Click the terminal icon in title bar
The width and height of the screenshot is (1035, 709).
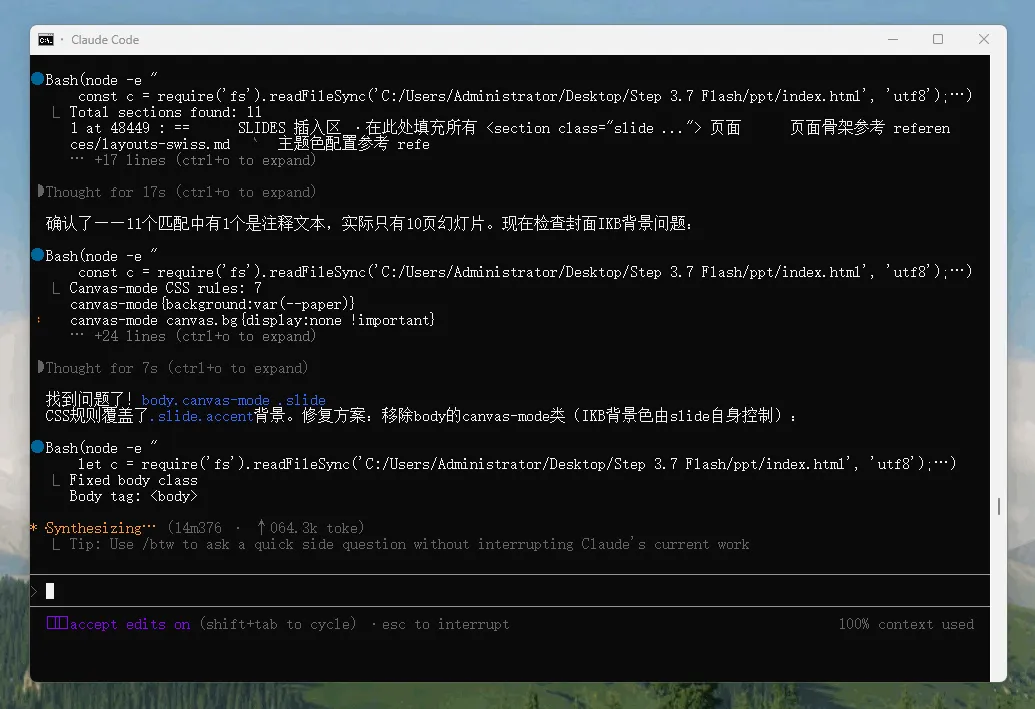[x=46, y=40]
